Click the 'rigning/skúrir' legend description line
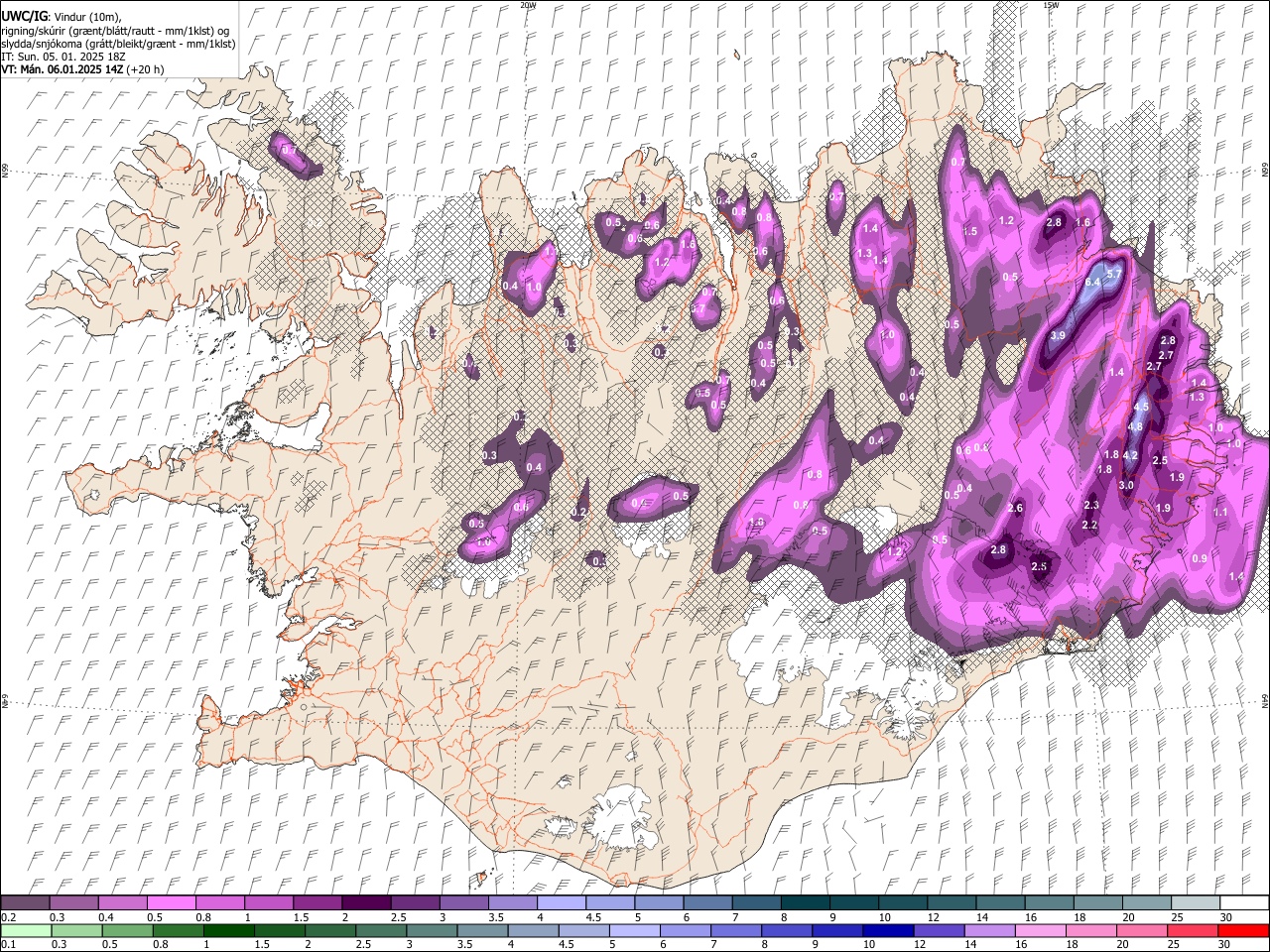Image resolution: width=1270 pixels, height=952 pixels. [116, 30]
